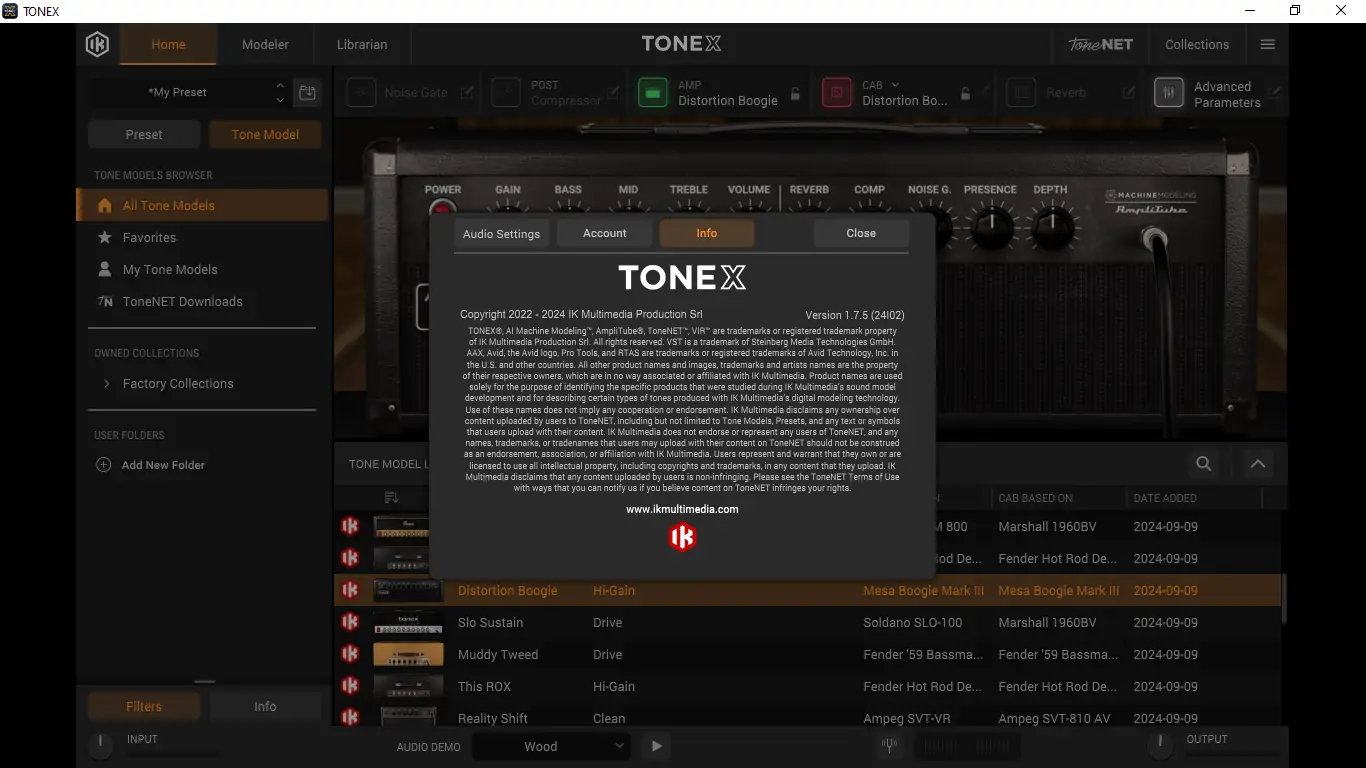Click the IK badge on Slo Sustain row
Image resolution: width=1366 pixels, height=768 pixels.
350,622
